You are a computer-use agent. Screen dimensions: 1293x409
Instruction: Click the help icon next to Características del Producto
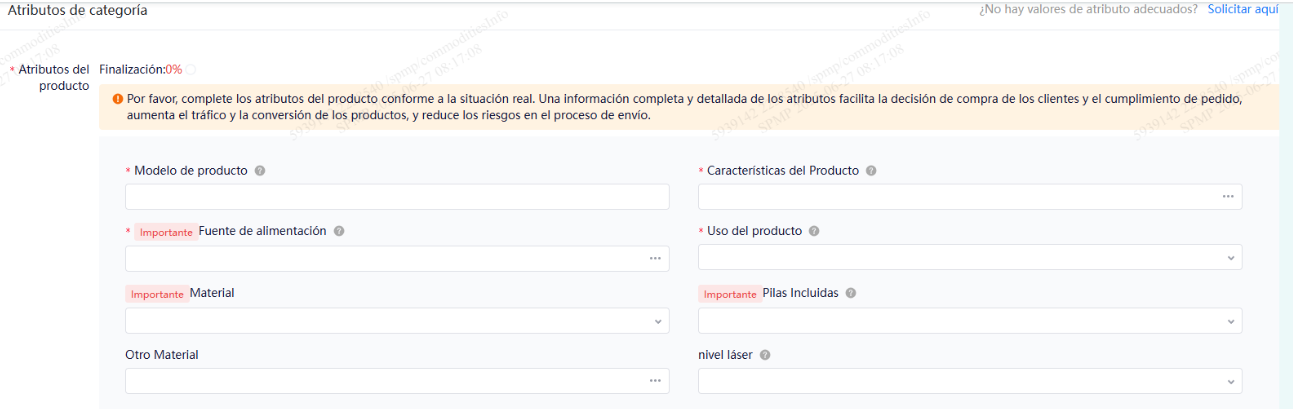point(871,171)
